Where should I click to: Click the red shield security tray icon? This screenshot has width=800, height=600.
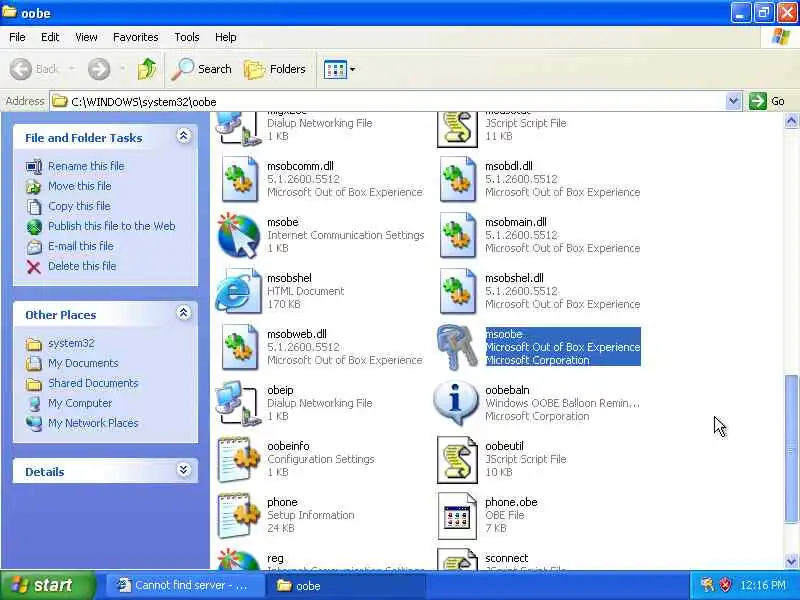[x=724, y=585]
